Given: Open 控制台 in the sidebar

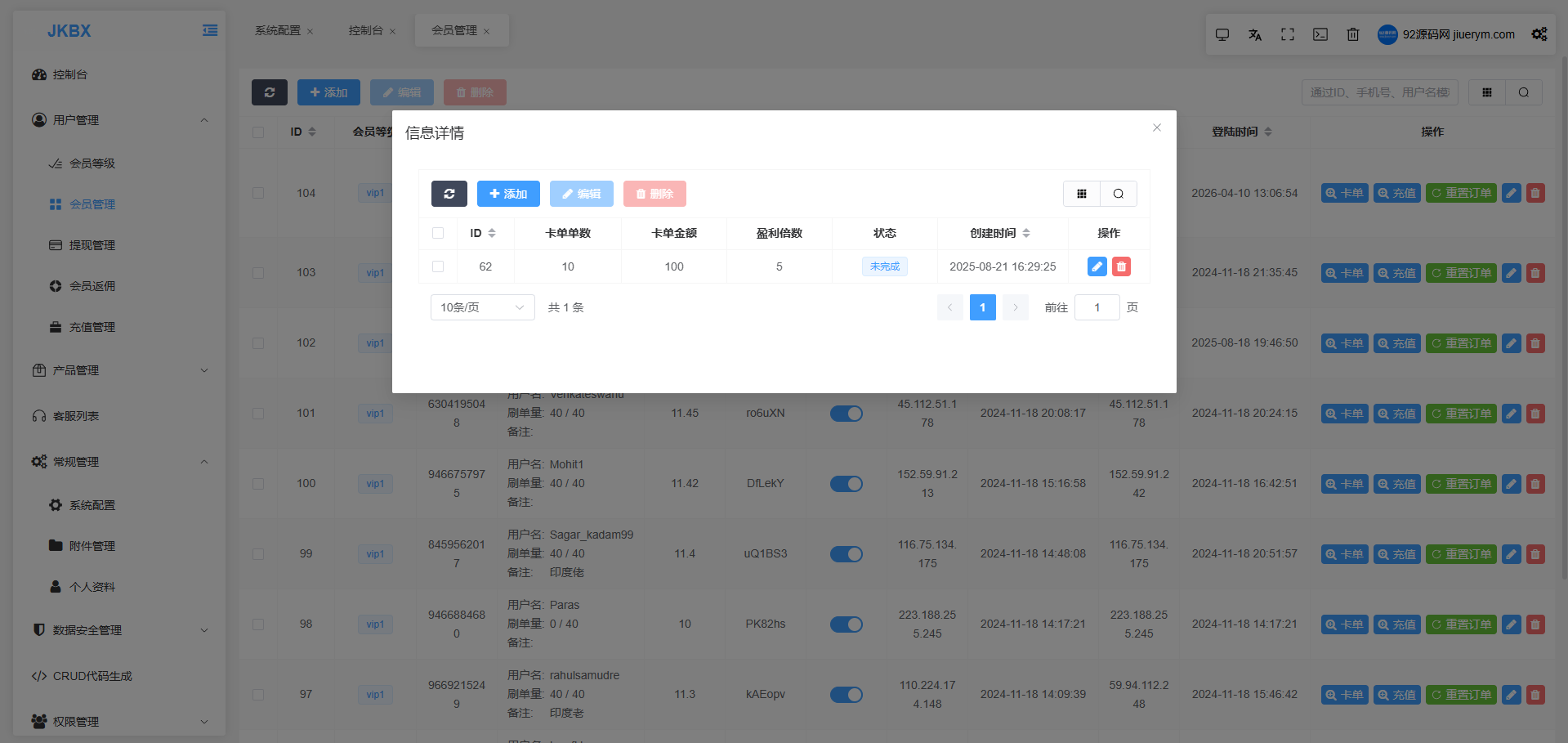Looking at the screenshot, I should pyautogui.click(x=119, y=74).
